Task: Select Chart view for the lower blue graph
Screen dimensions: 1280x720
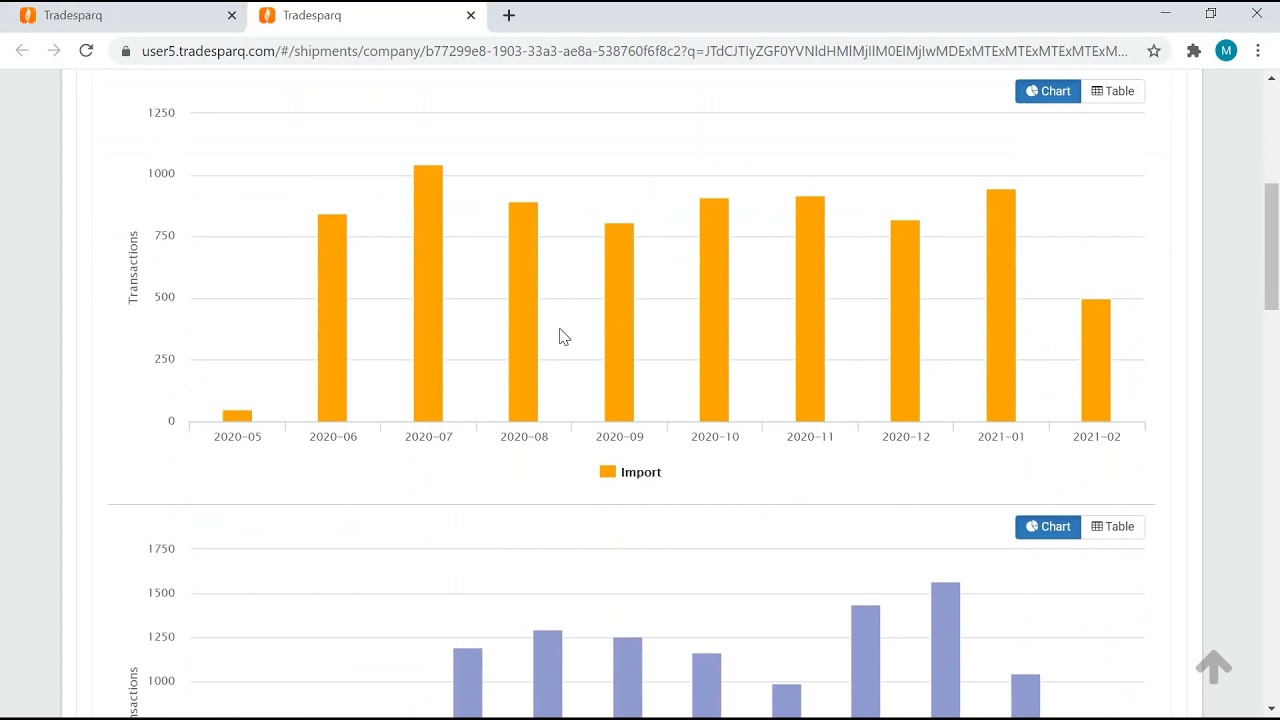Action: point(1048,527)
